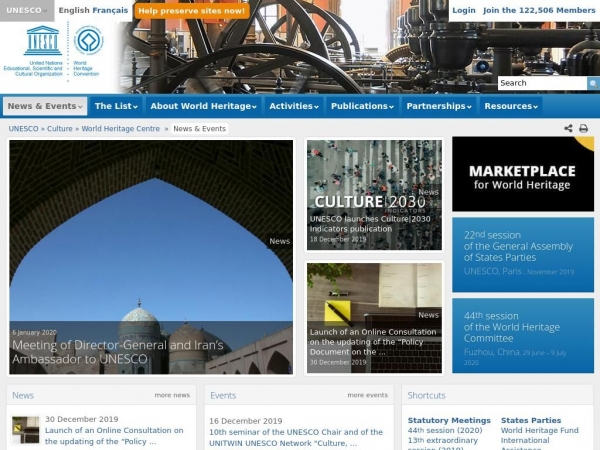Open the UNESCO top-left dropdown
The height and width of the screenshot is (450, 600).
click(x=27, y=10)
